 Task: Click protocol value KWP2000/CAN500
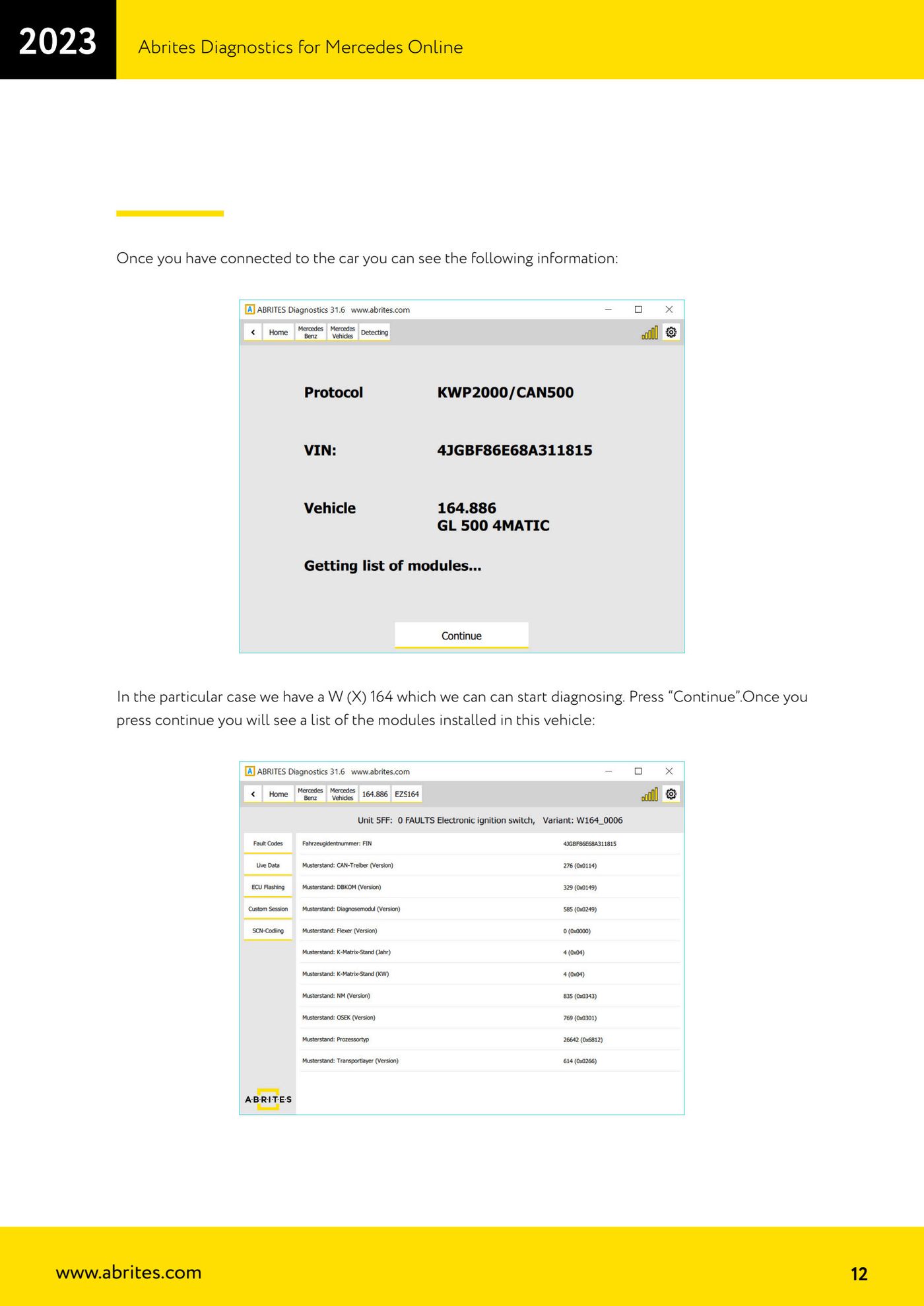pyautogui.click(x=506, y=393)
